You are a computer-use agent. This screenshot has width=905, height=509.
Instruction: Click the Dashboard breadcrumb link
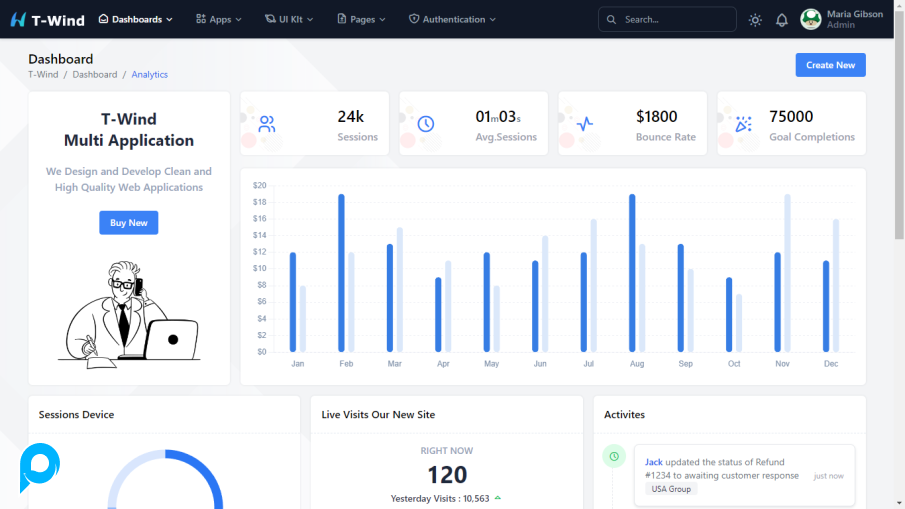click(x=95, y=74)
